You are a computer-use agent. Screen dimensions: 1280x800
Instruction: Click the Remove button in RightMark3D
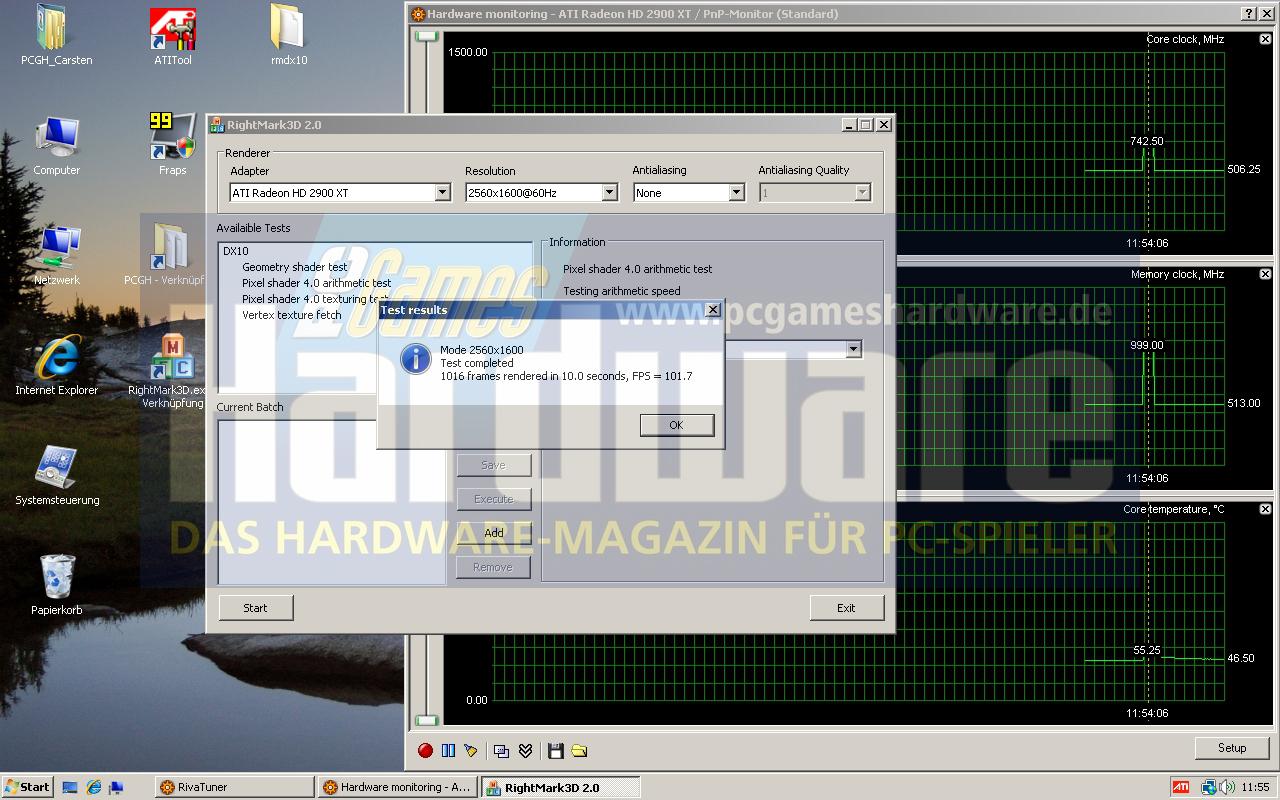click(x=494, y=567)
